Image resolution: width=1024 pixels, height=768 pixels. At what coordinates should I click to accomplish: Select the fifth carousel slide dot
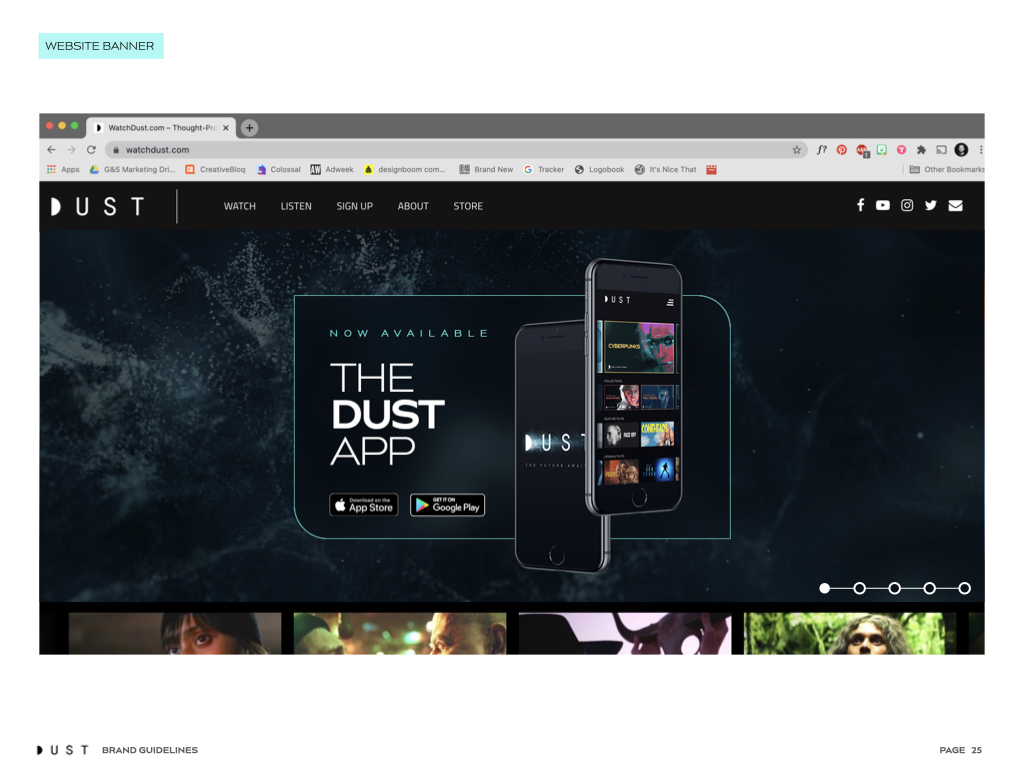(965, 588)
